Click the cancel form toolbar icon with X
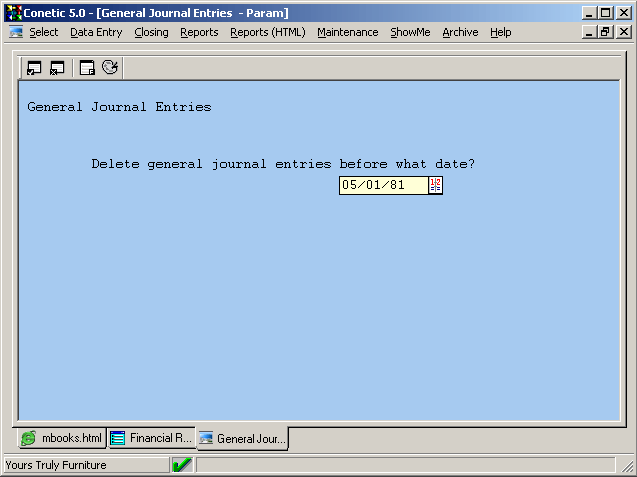The width and height of the screenshot is (637, 477). [57, 68]
